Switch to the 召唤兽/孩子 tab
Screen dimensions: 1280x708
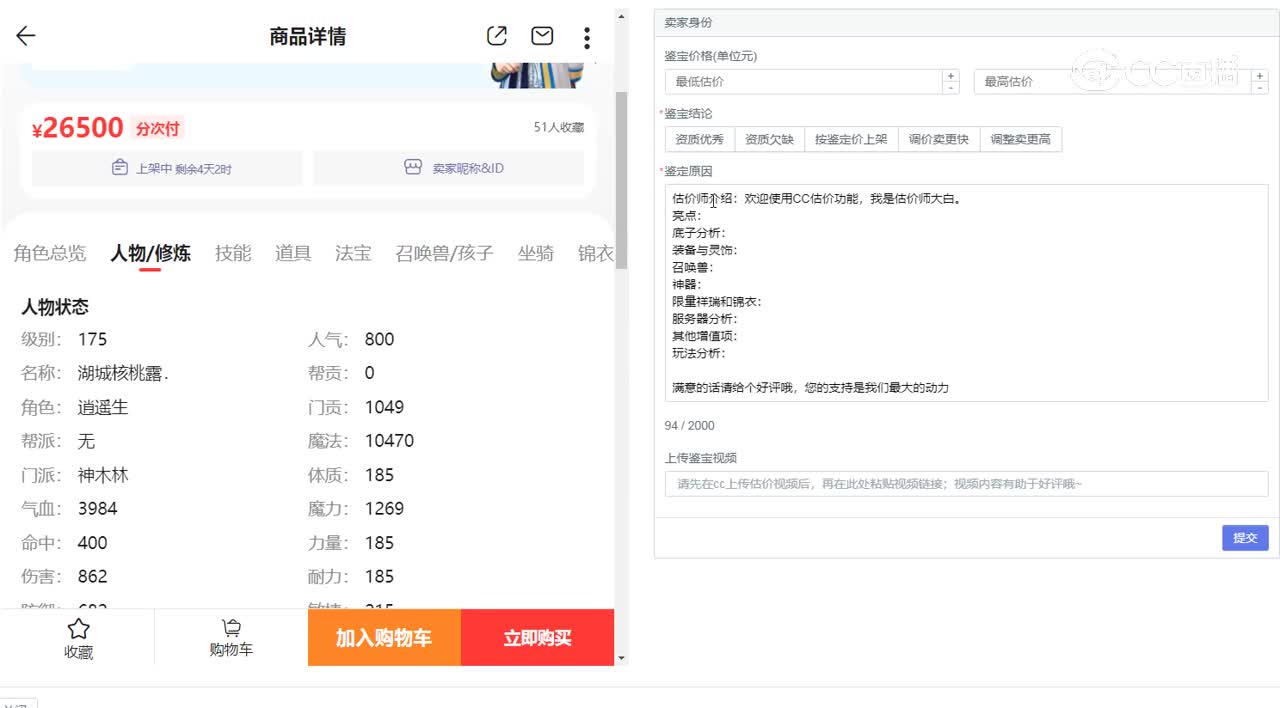444,253
